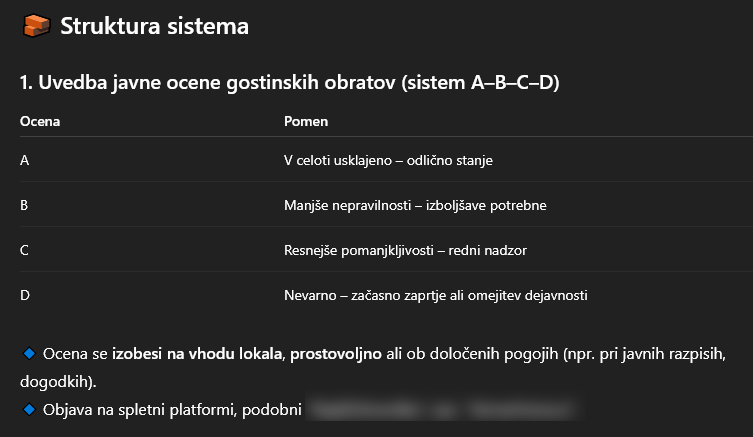Click the blue diamond bullet before Objava na

29,410
